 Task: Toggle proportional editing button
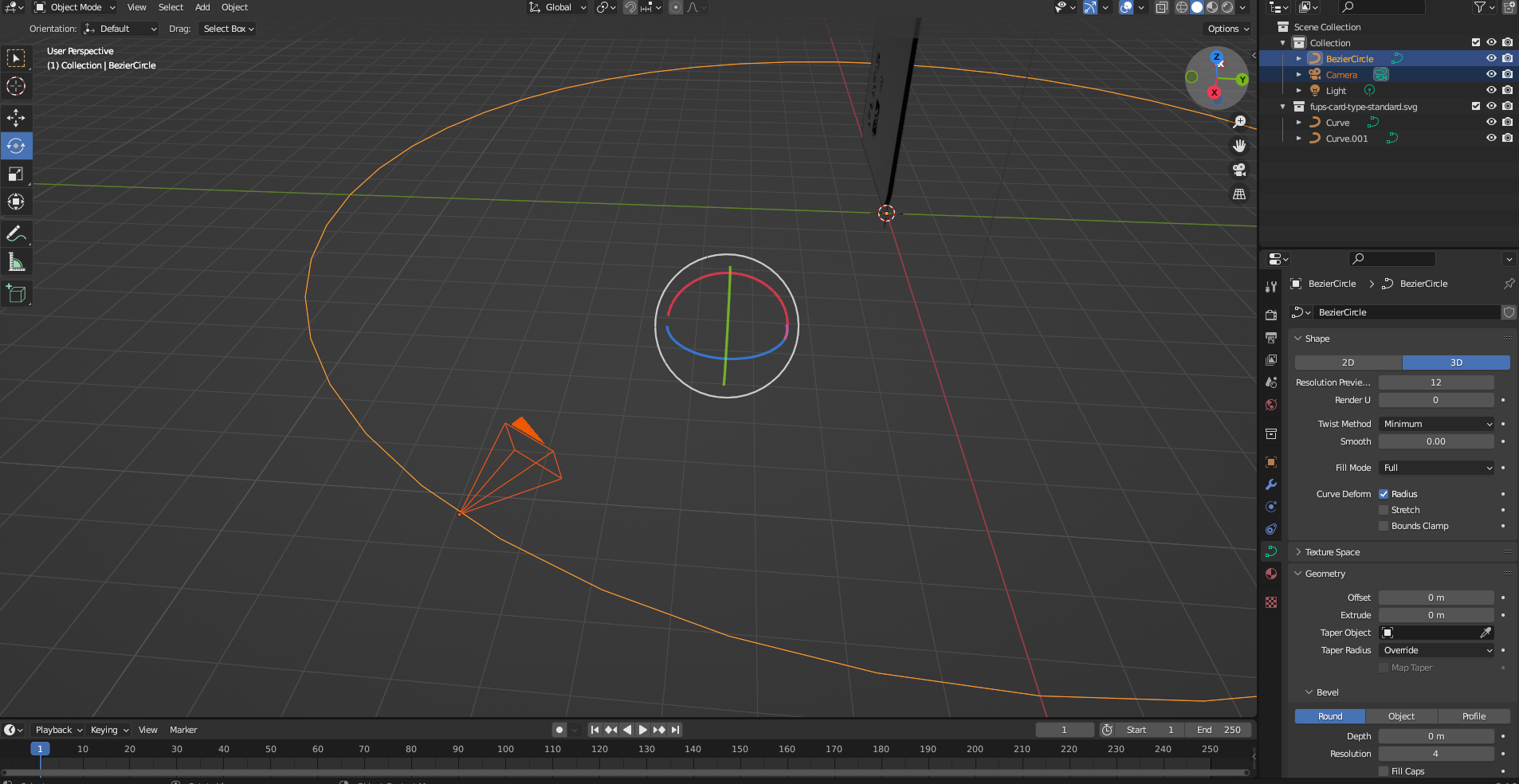click(676, 7)
